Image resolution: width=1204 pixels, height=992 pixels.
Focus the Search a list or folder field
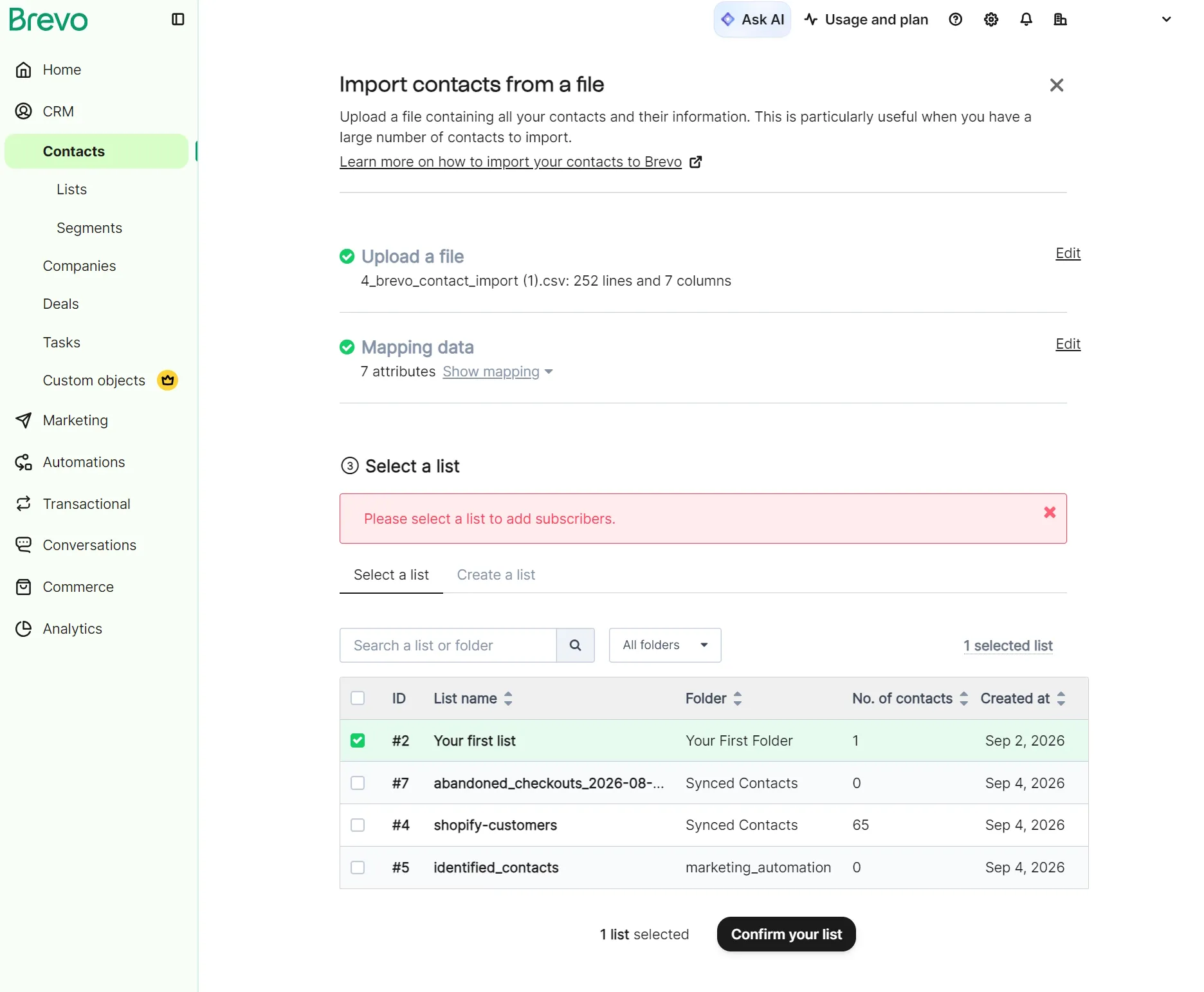tap(448, 645)
